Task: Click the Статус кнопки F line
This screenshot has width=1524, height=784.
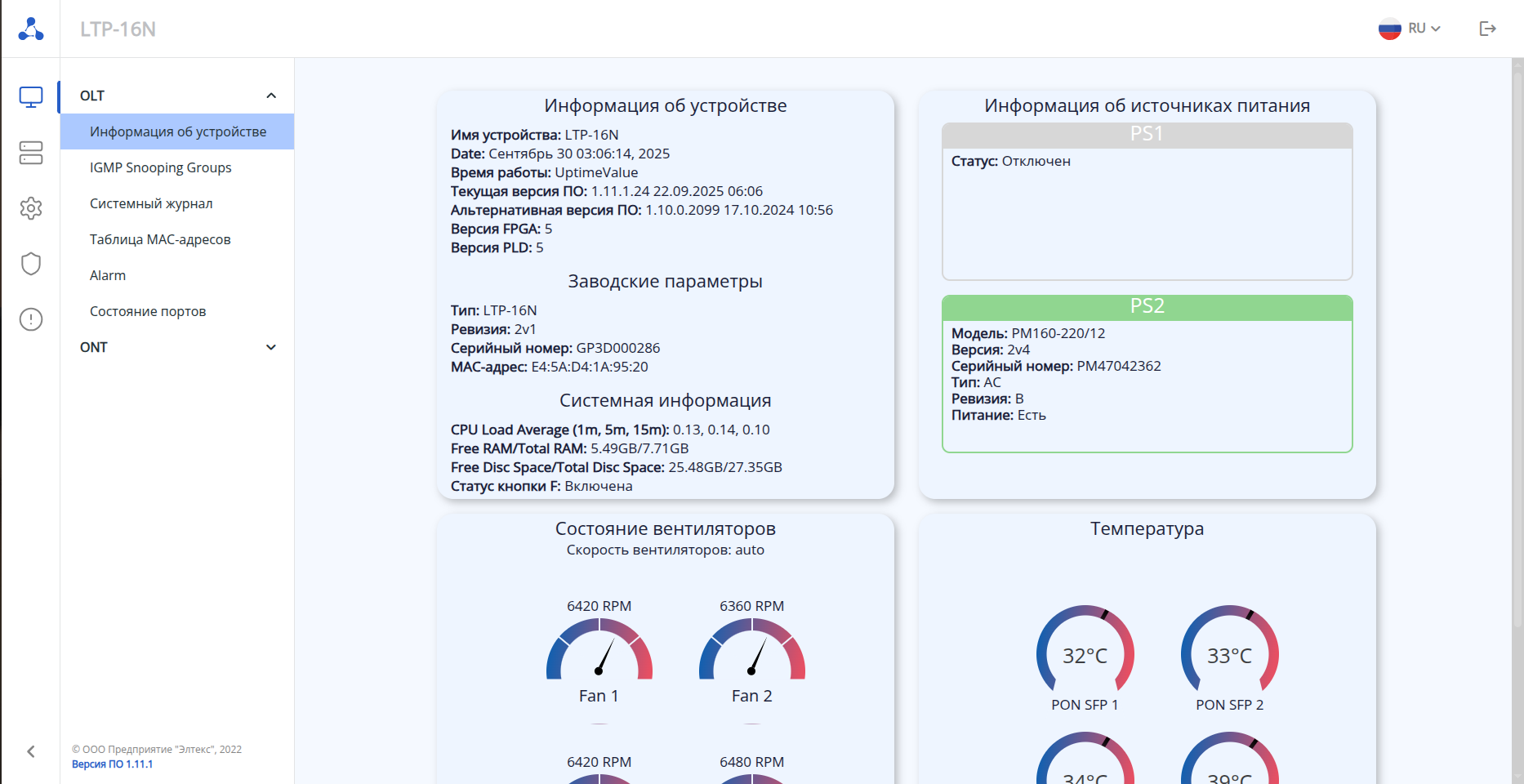Action: tap(541, 486)
